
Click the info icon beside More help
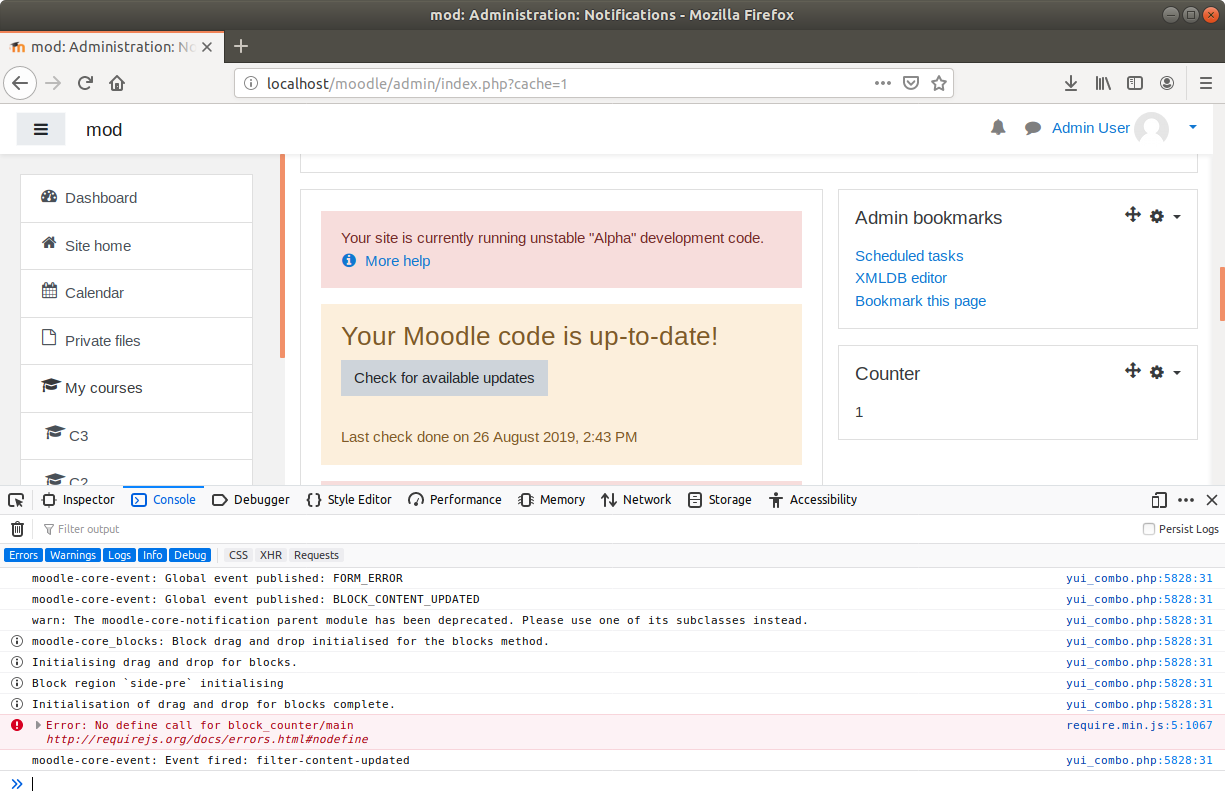(x=349, y=261)
